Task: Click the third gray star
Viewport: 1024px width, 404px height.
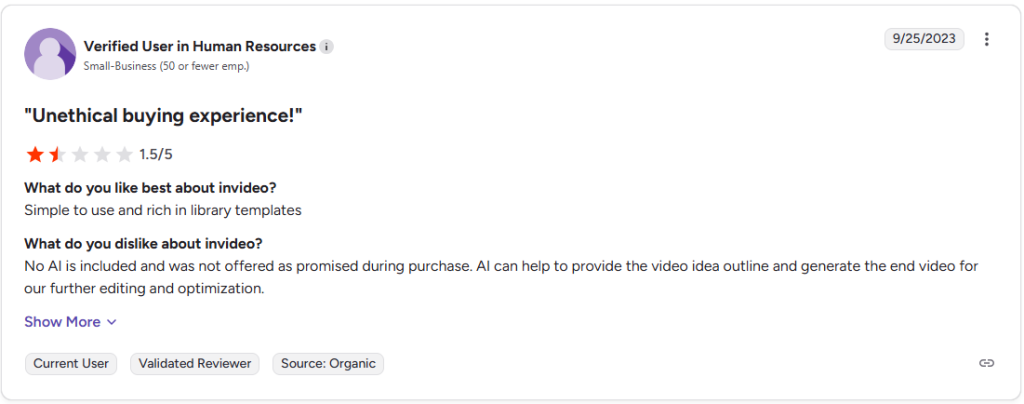Action: (x=79, y=154)
